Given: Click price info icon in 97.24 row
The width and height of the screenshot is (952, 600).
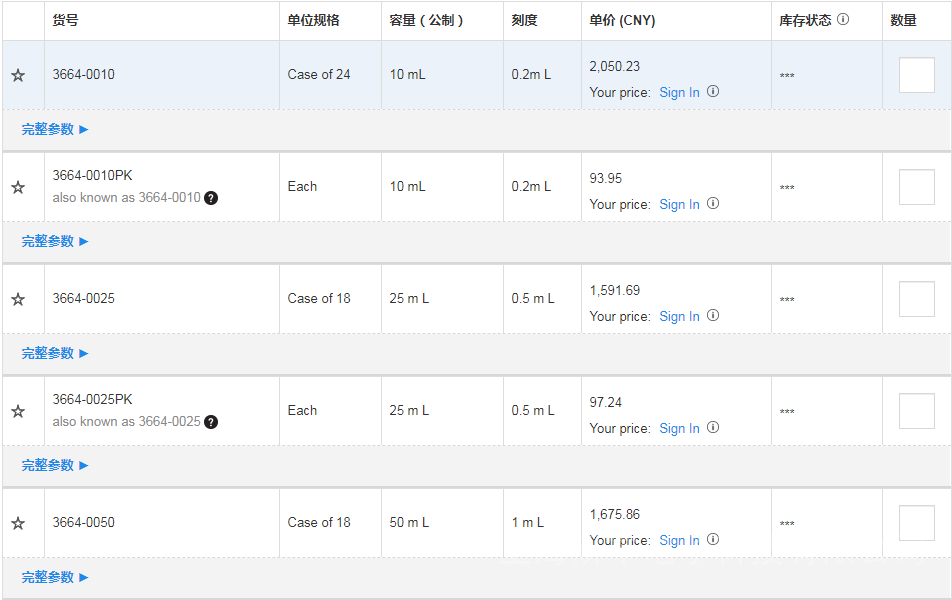Looking at the screenshot, I should (713, 427).
